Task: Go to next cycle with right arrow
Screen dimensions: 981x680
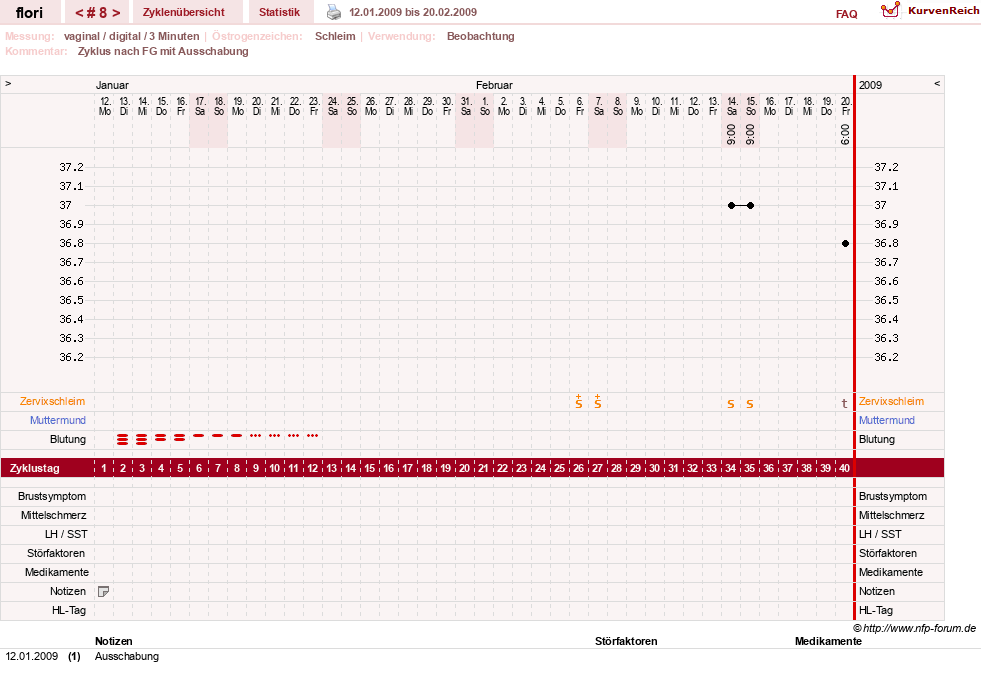Action: pyautogui.click(x=116, y=13)
